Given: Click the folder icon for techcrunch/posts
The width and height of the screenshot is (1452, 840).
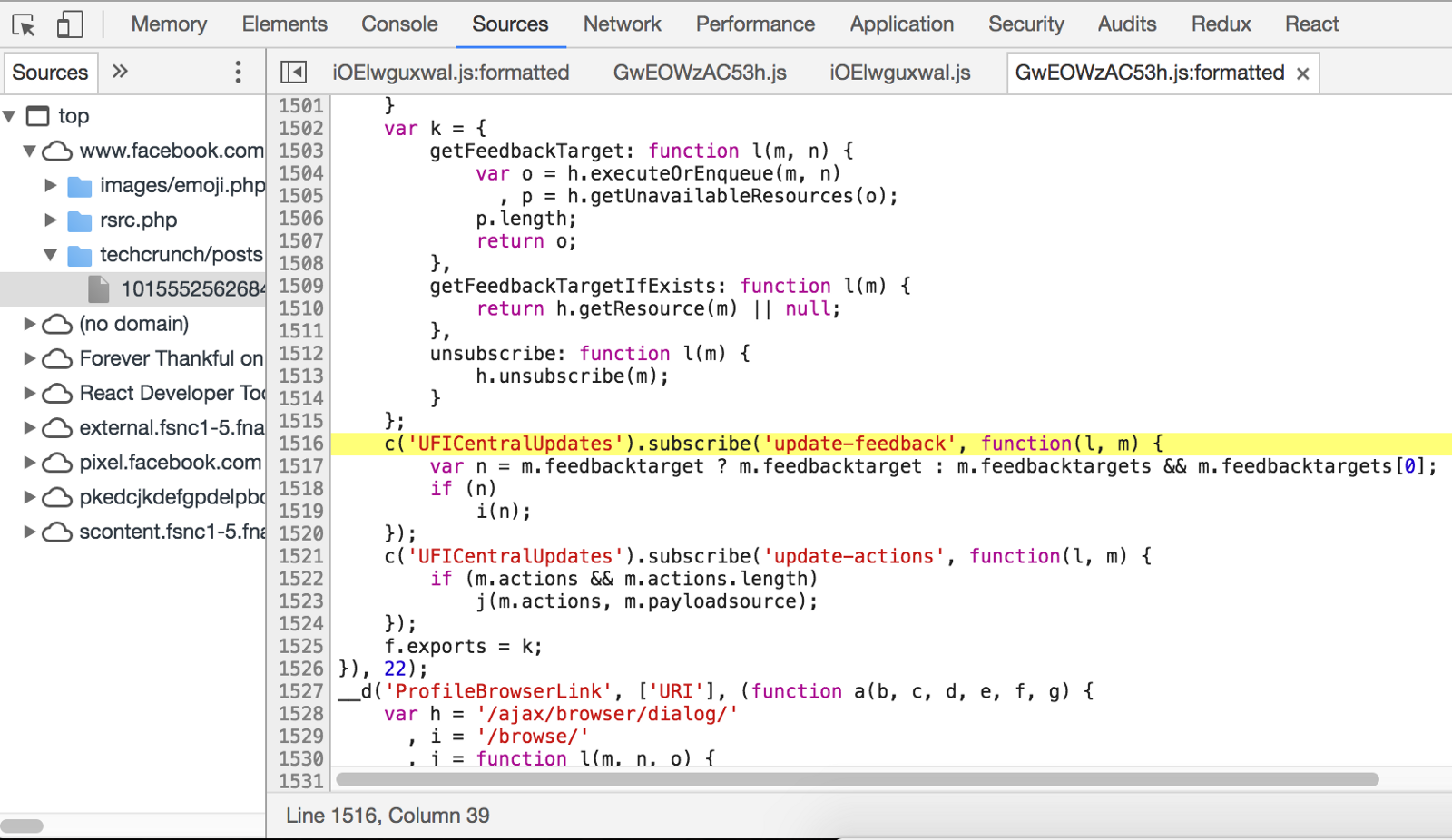Looking at the screenshot, I should pos(79,255).
